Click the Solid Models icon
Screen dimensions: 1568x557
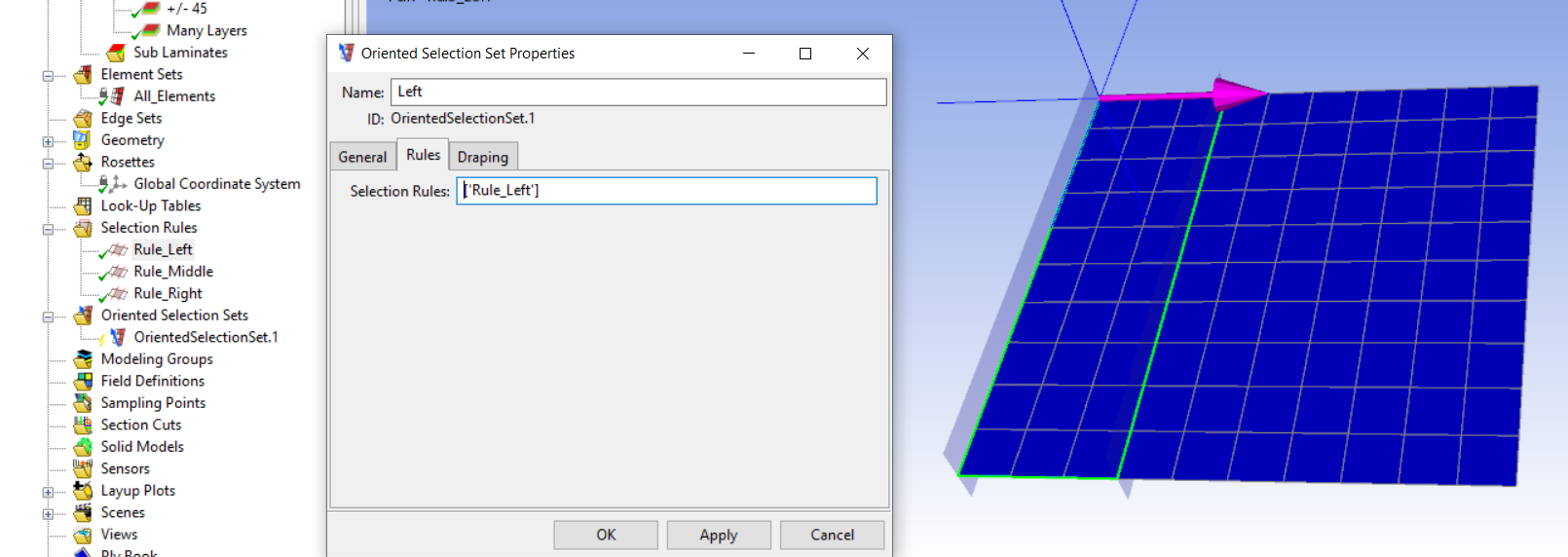tap(83, 447)
